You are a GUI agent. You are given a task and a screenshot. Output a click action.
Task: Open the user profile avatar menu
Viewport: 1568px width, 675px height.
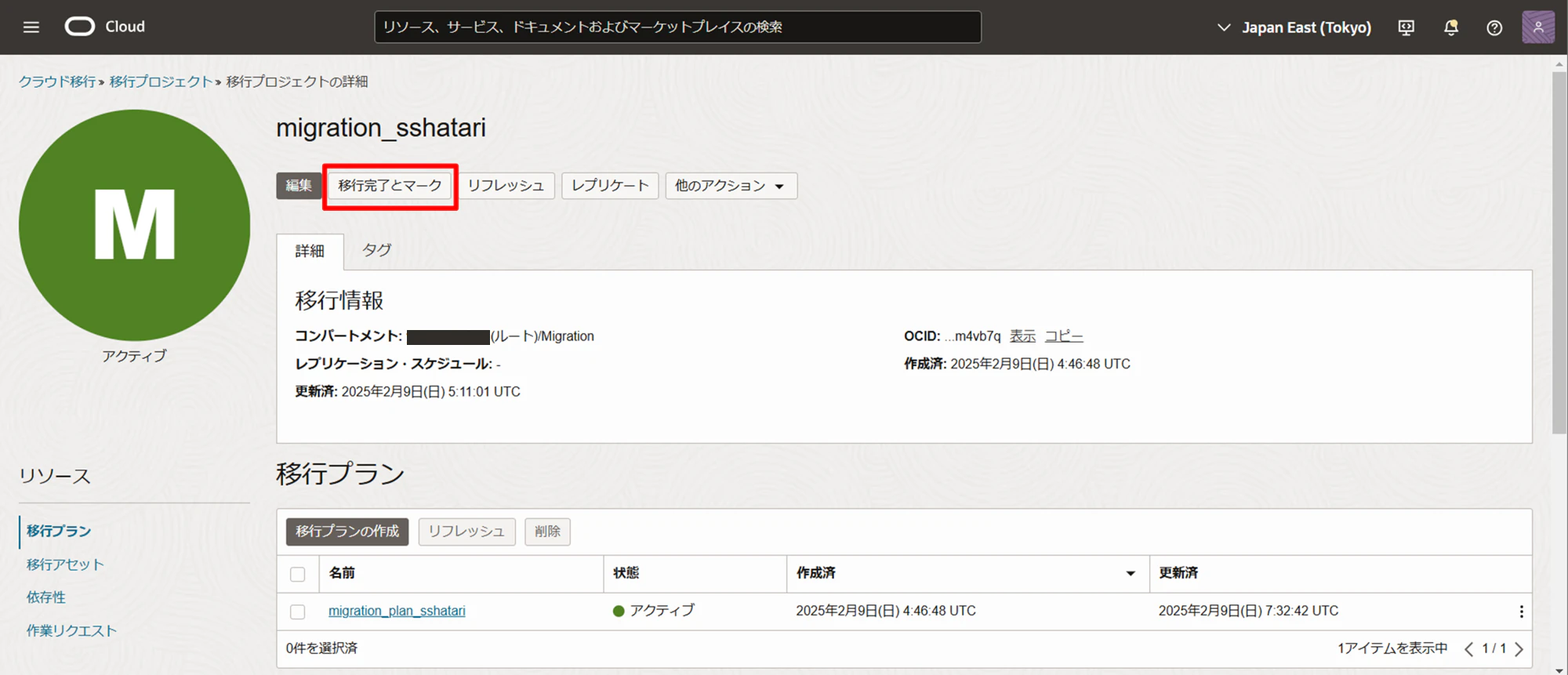click(x=1538, y=27)
